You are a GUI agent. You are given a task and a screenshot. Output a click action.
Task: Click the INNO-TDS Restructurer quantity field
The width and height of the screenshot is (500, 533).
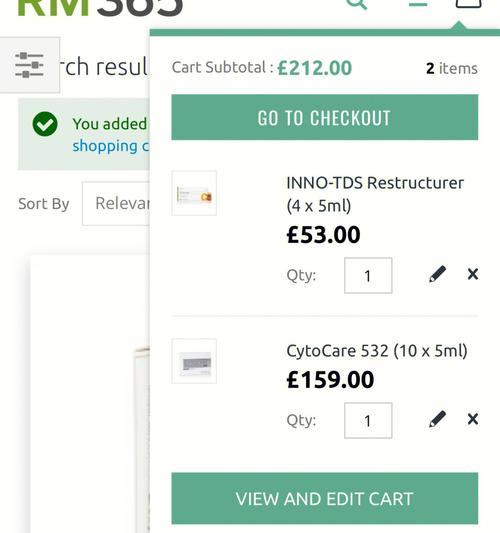(368, 275)
